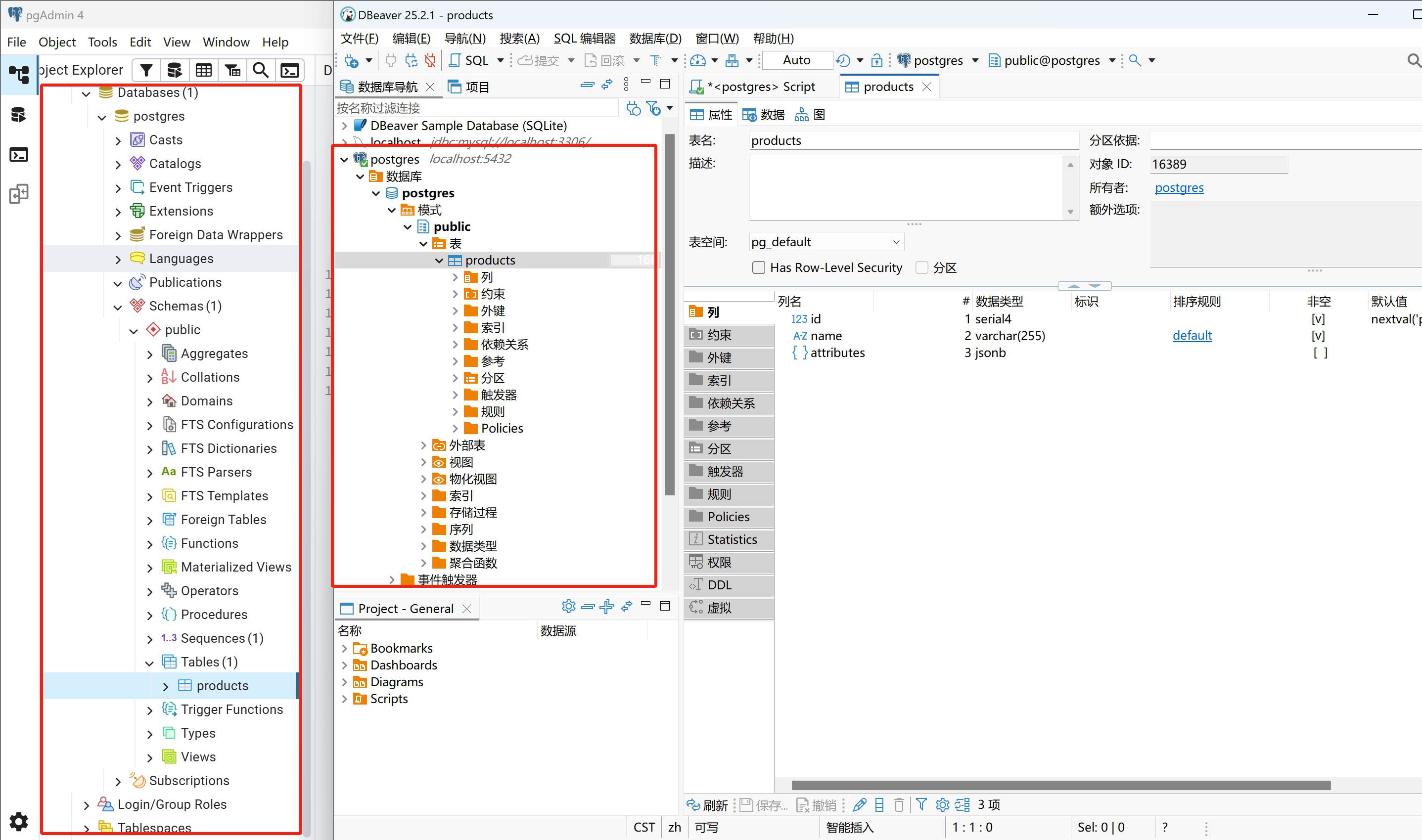
Task: Click delete trash icon in bottom toolbar
Action: pyautogui.click(x=899, y=804)
